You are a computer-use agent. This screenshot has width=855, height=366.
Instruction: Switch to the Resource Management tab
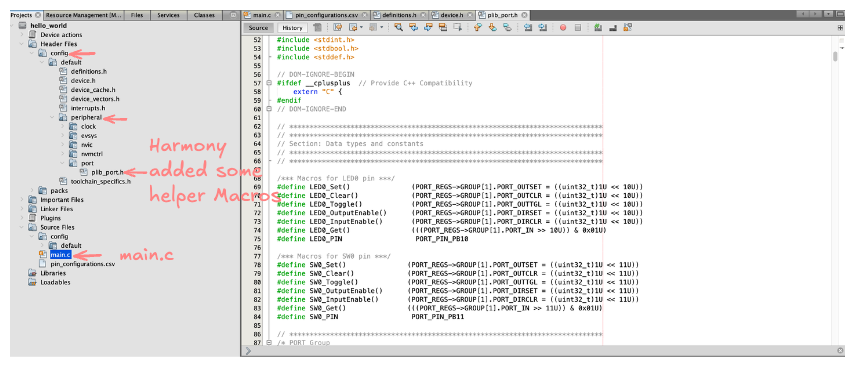click(84, 15)
